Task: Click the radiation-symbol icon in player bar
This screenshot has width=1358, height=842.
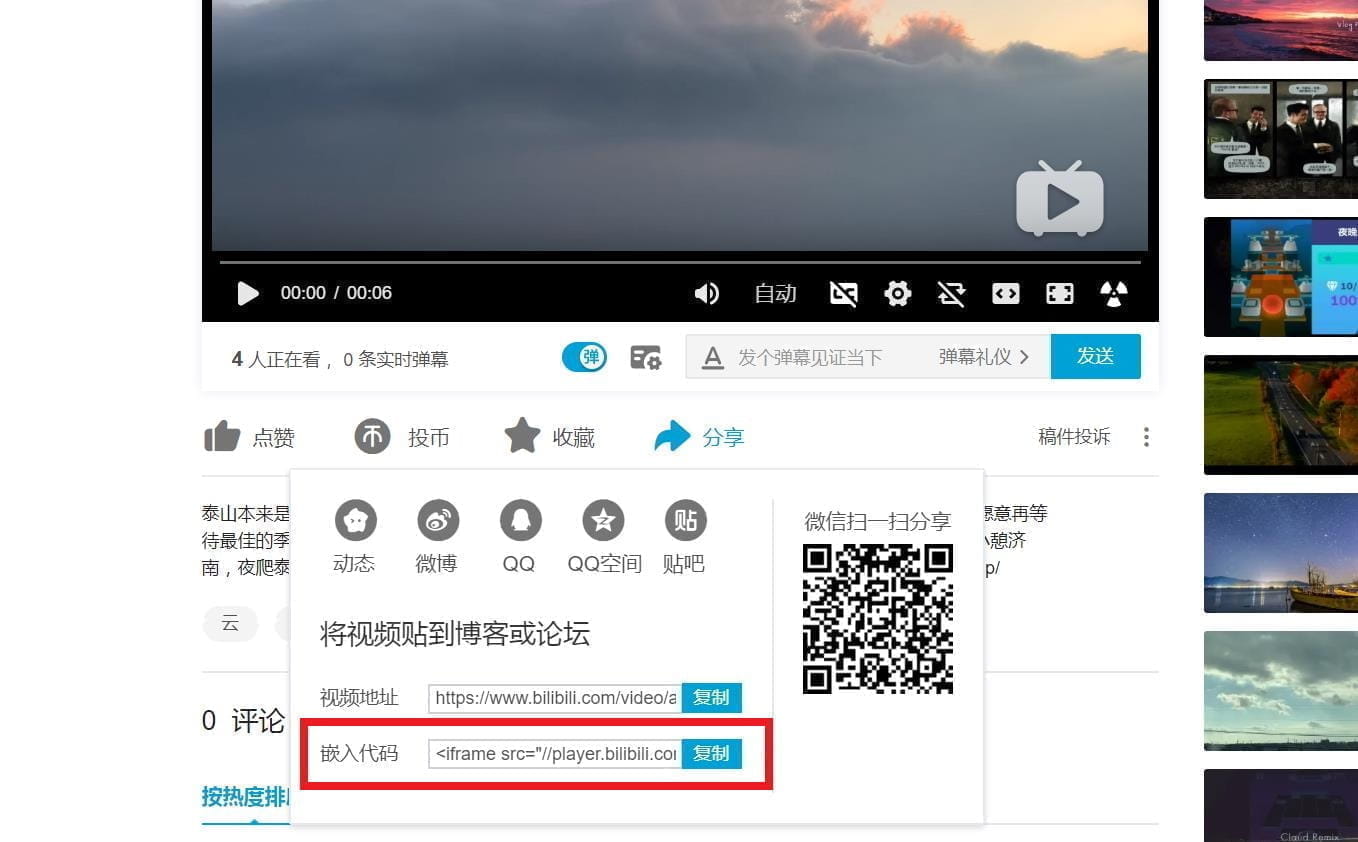Action: (1113, 293)
